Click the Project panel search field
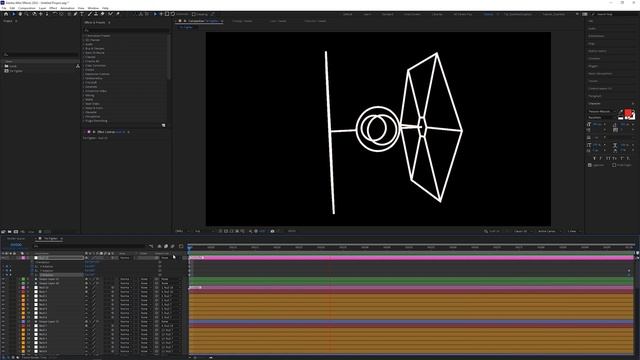The image size is (640, 360). 41,54
